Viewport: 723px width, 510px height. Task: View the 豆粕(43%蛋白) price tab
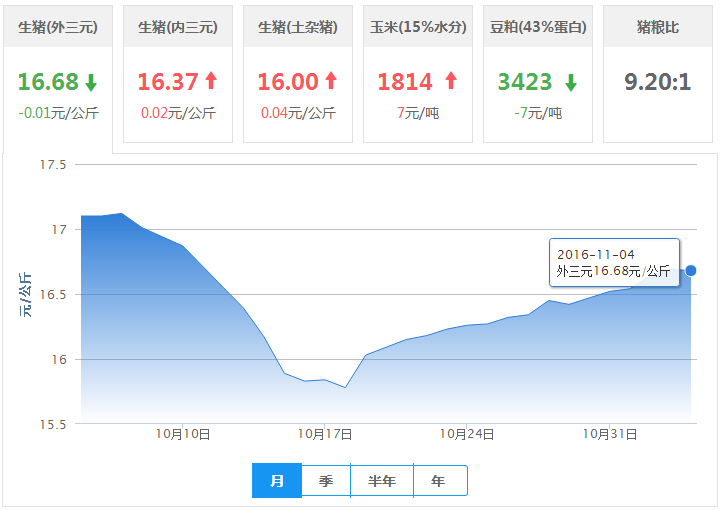(x=538, y=27)
